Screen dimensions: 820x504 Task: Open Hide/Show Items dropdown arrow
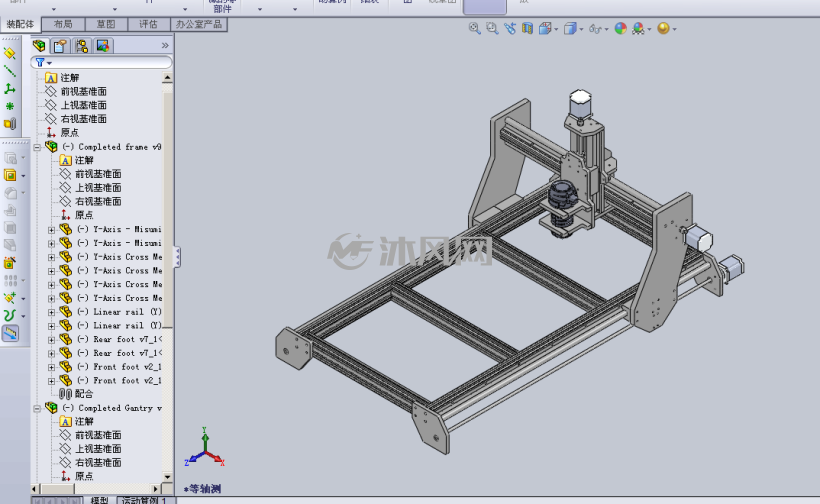[x=607, y=29]
